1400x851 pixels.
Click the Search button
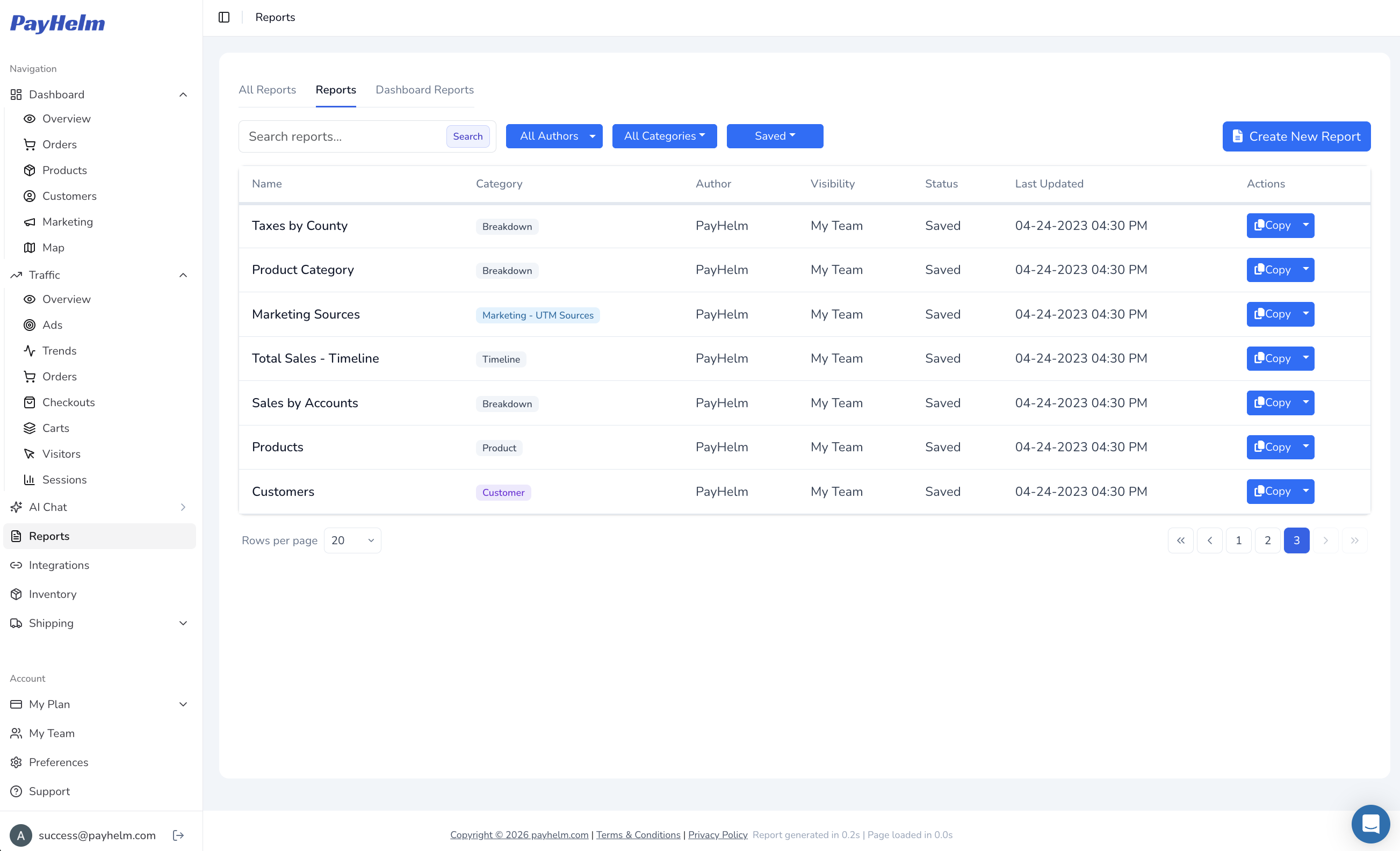tap(467, 136)
